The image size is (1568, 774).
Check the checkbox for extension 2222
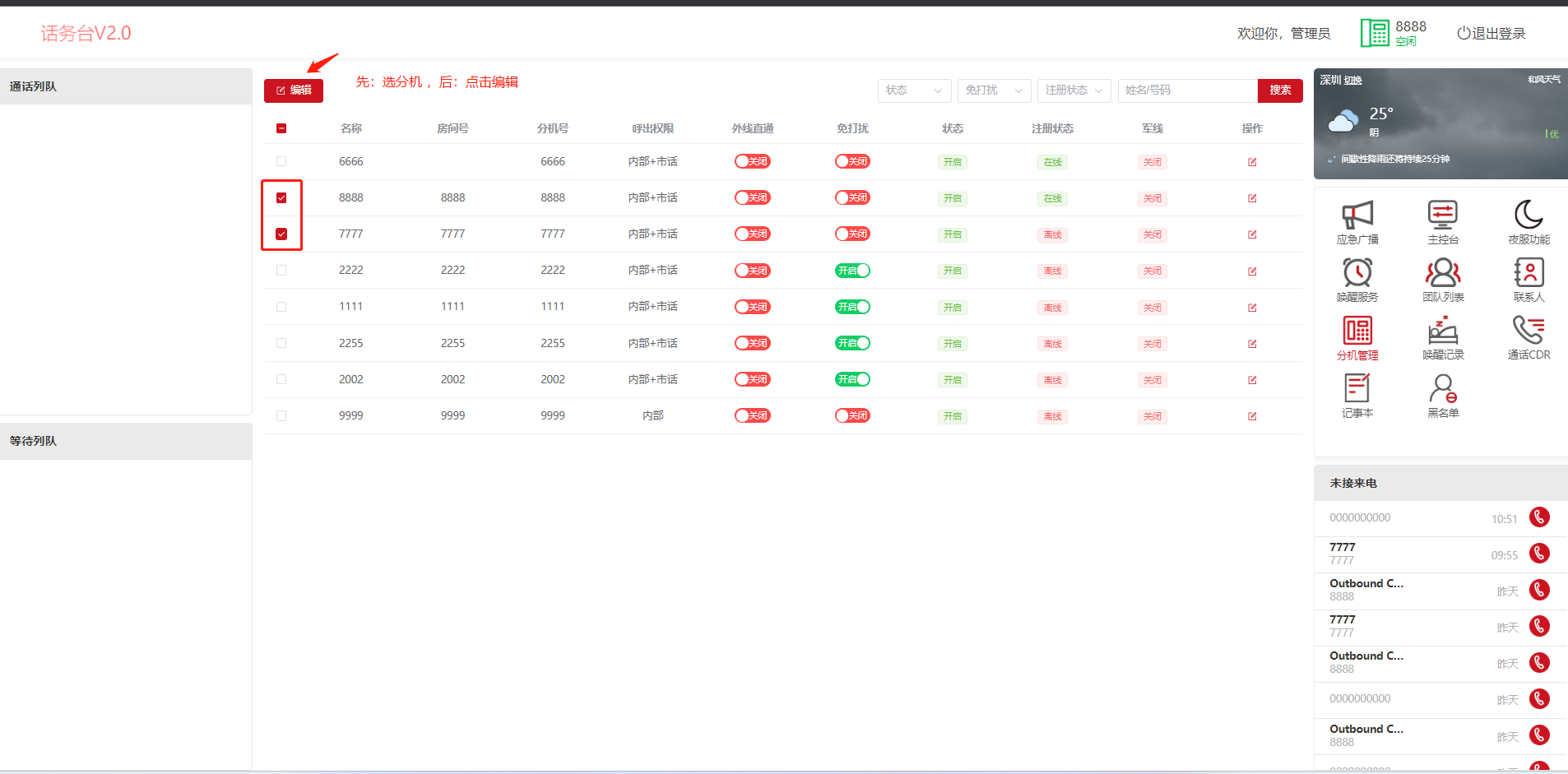click(x=281, y=271)
